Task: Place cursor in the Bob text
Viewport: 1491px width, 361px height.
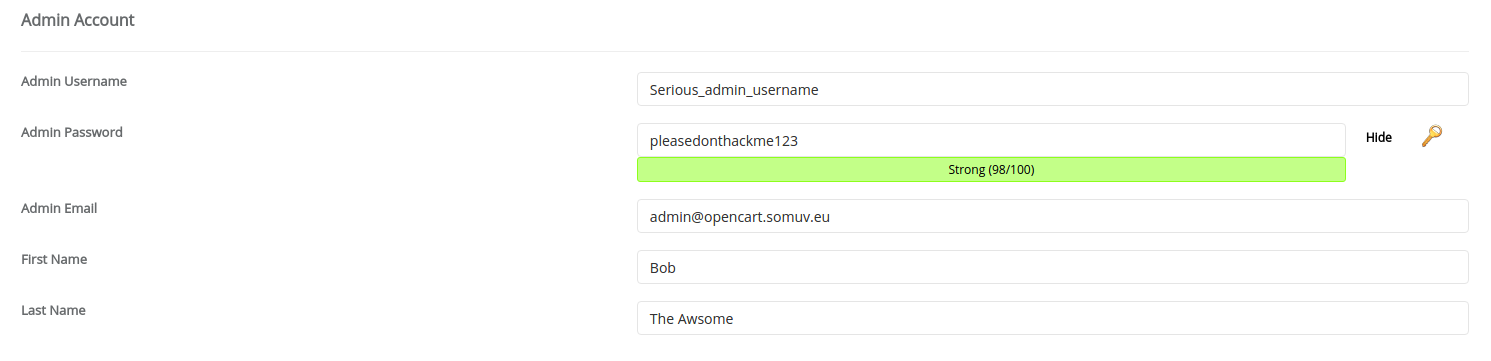Action: pyautogui.click(x=664, y=268)
